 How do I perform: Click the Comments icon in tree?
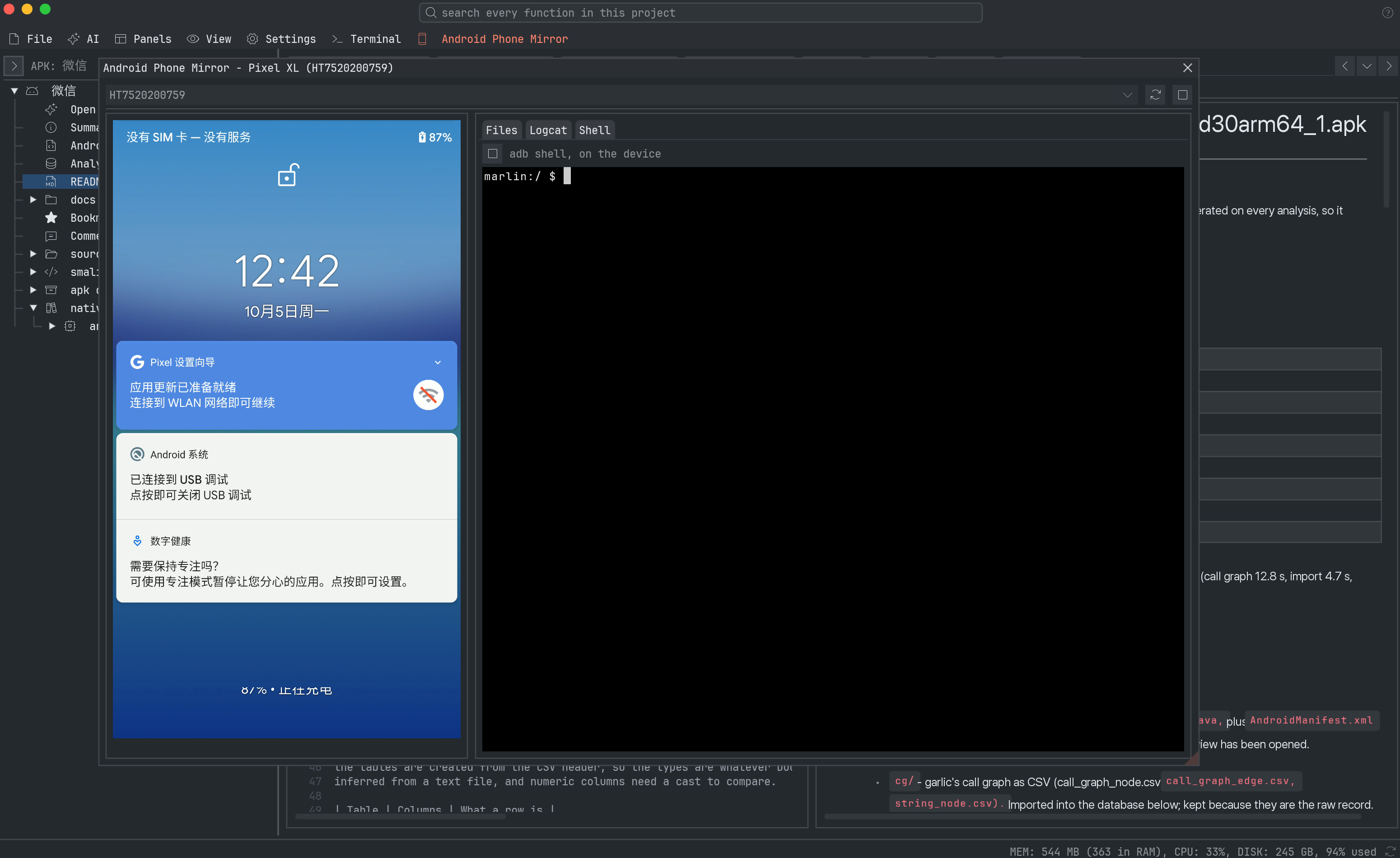pos(51,236)
